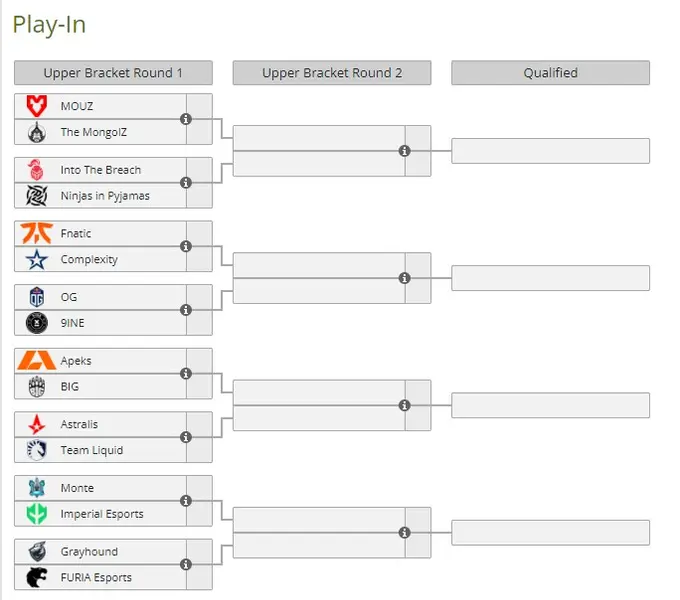This screenshot has width=680, height=600.
Task: Open the Complexity team link
Action: click(89, 259)
